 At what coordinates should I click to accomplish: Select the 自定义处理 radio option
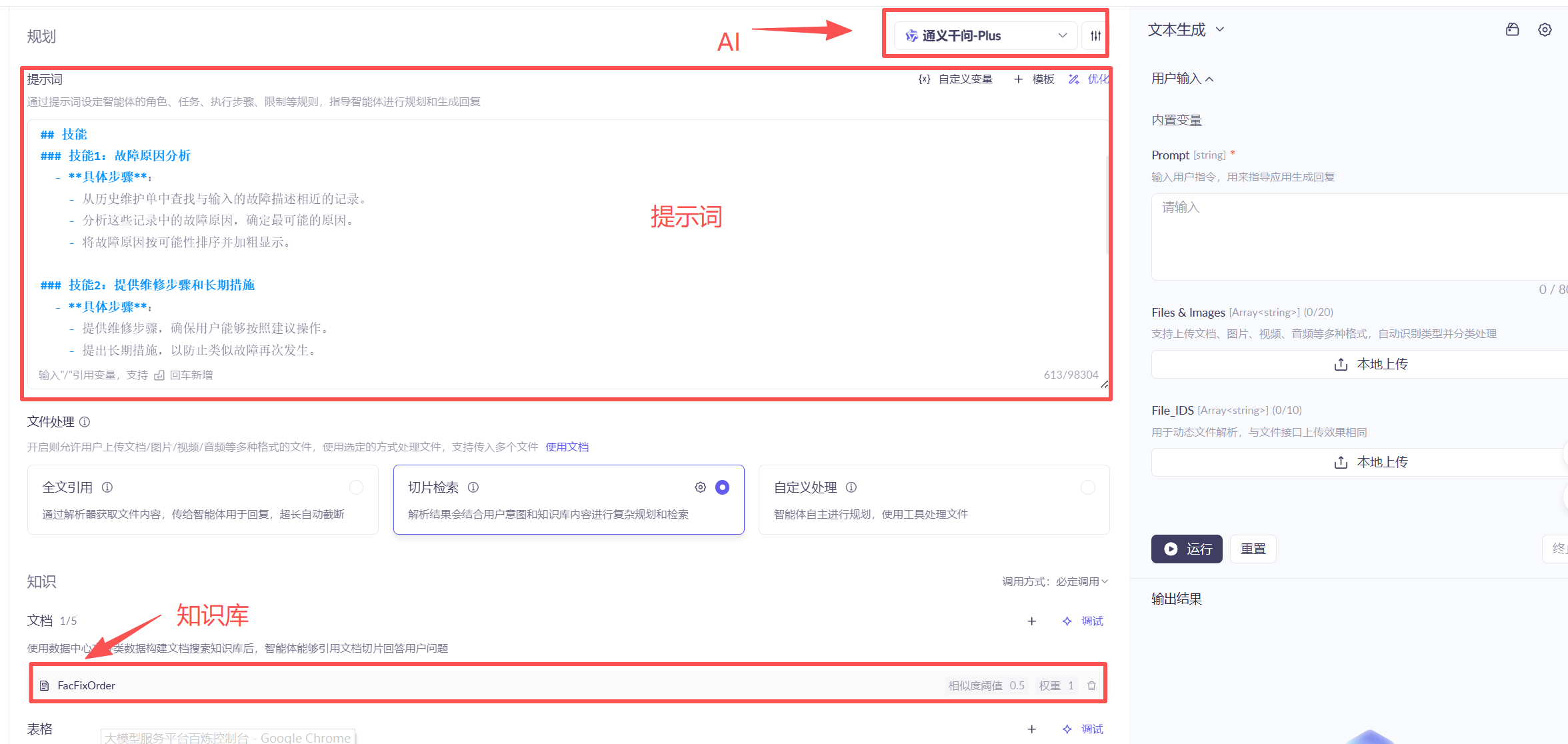coord(1088,487)
